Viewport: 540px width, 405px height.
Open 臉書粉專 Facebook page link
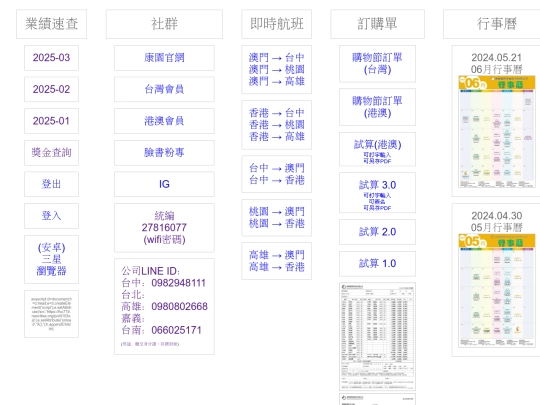tap(164, 153)
